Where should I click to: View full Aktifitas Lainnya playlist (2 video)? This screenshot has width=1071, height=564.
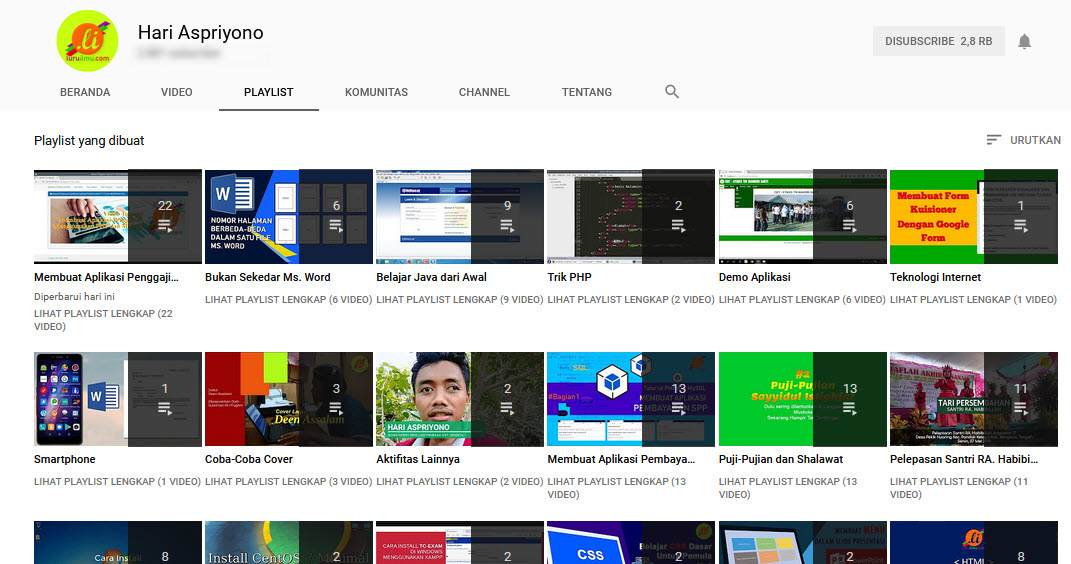(460, 481)
